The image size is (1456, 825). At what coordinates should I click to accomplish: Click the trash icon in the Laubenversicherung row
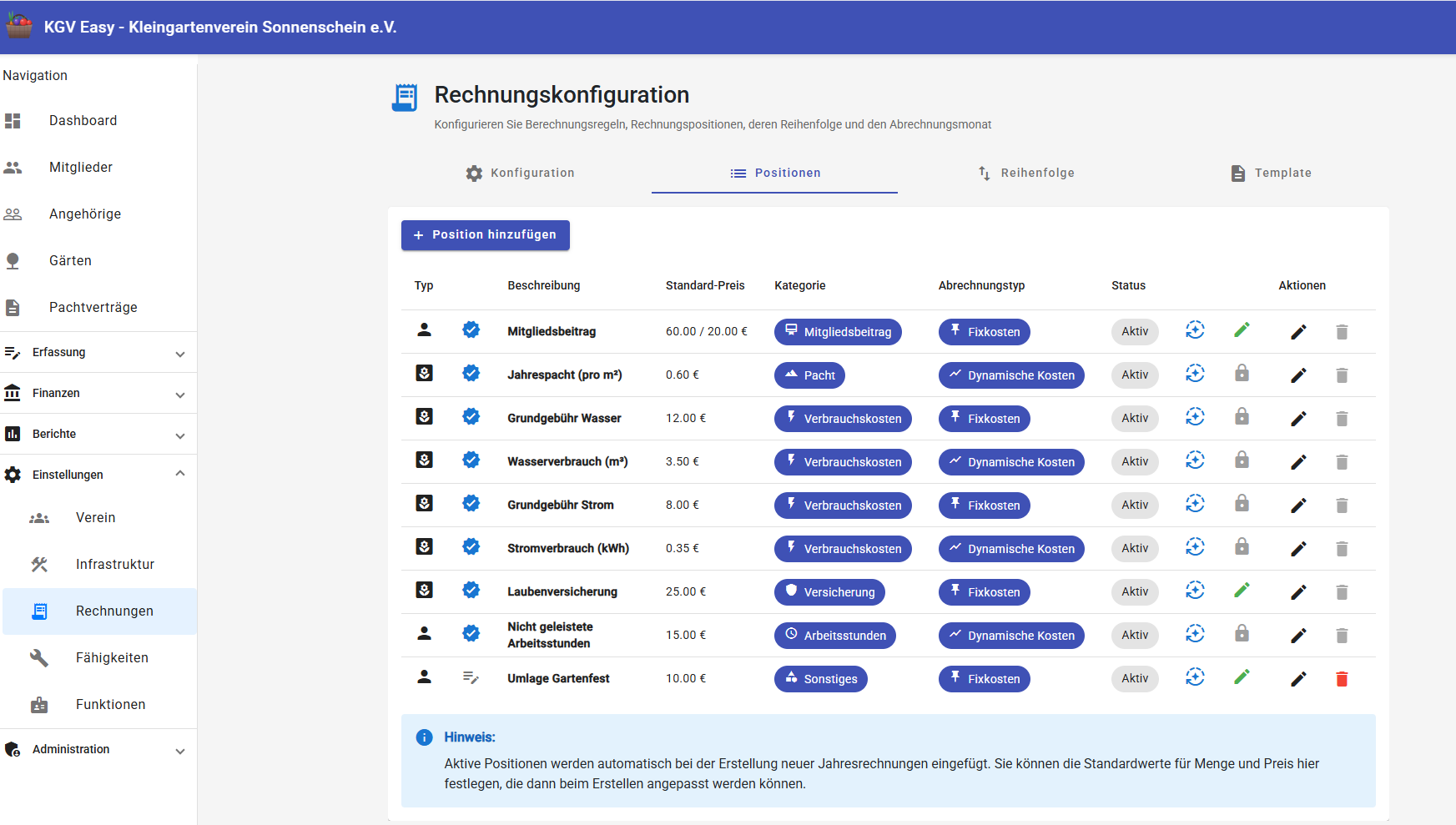click(1342, 592)
